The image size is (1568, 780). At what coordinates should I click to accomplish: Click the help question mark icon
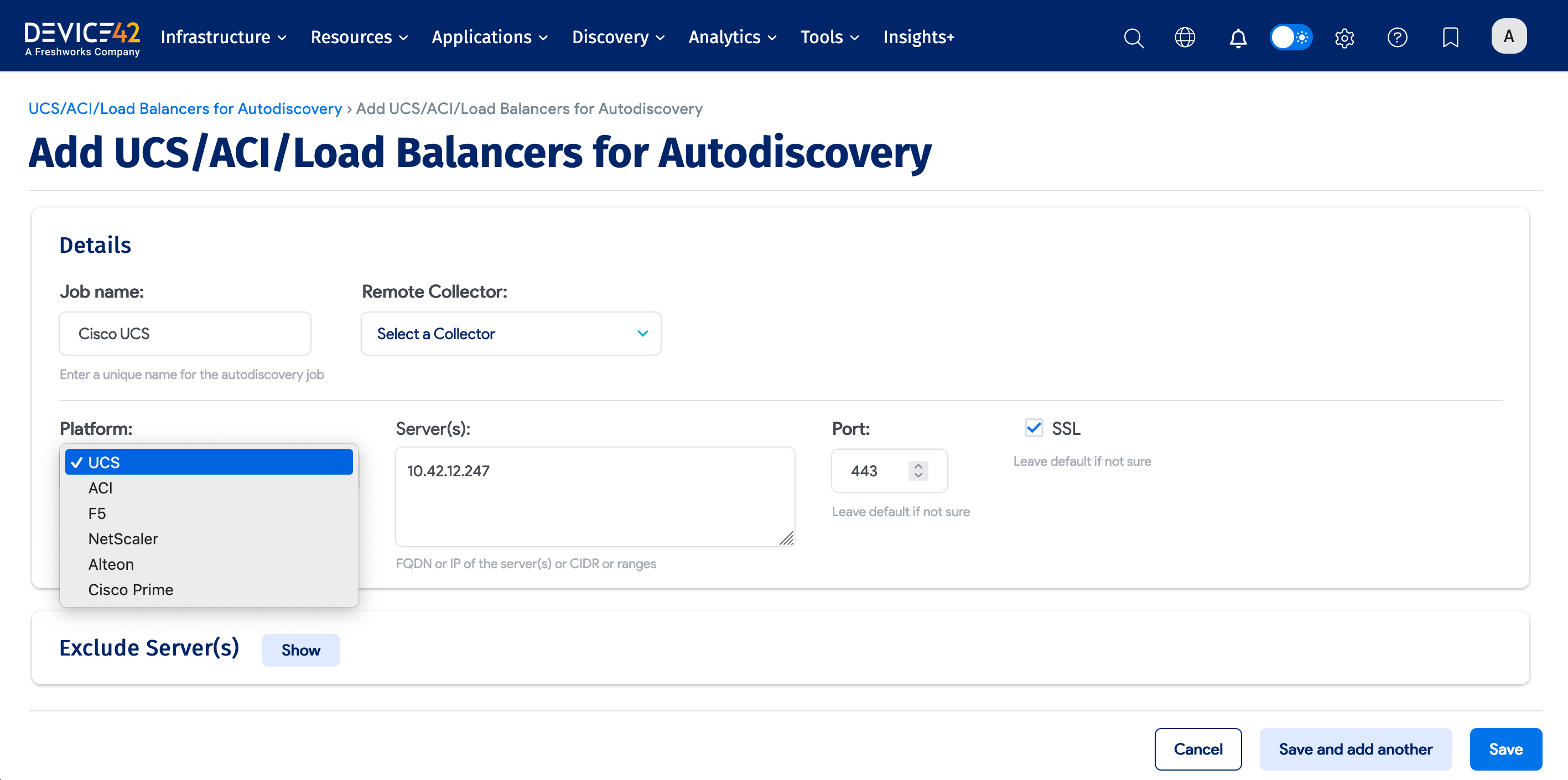(x=1397, y=38)
